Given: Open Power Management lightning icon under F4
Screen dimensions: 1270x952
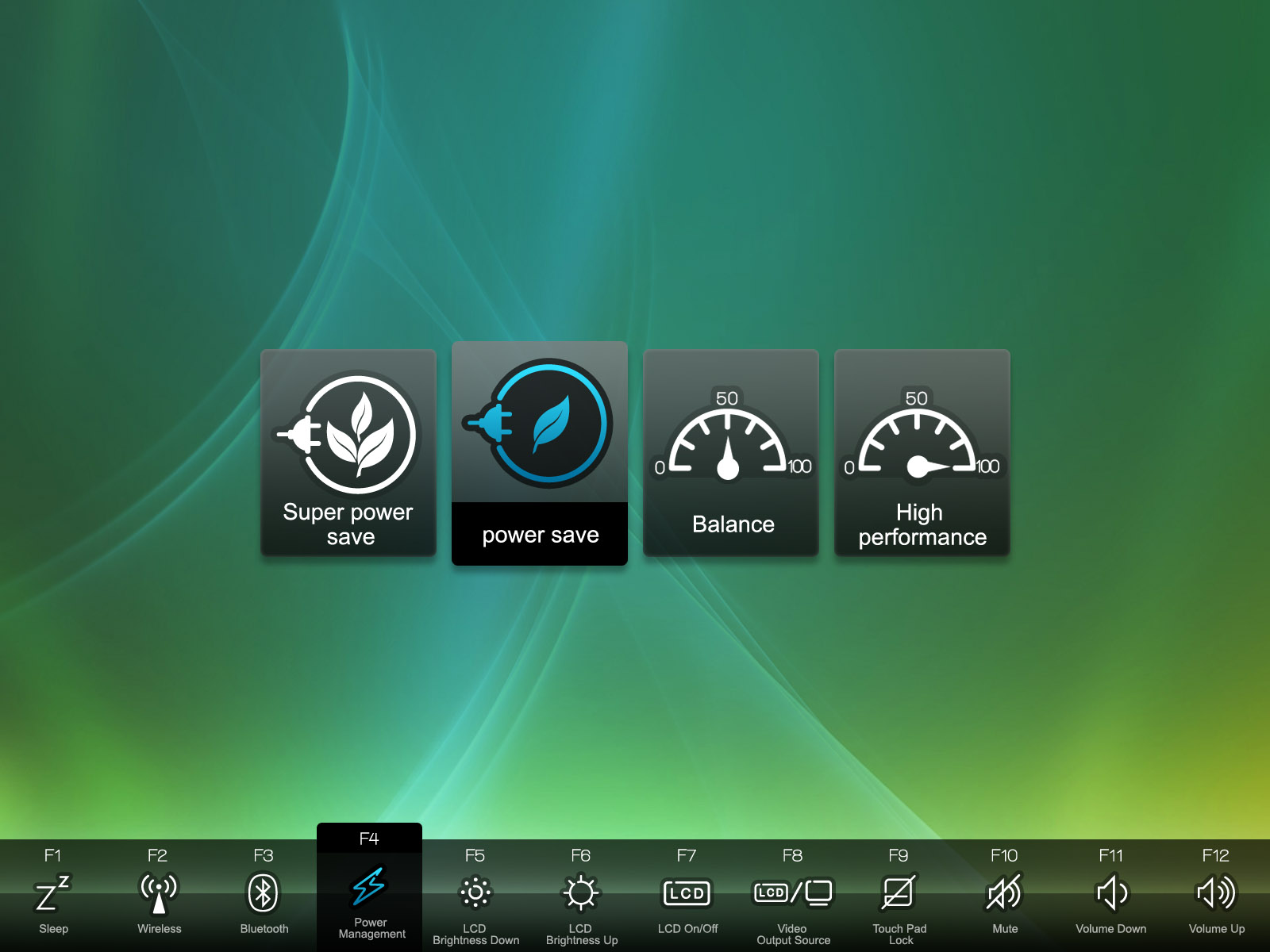Looking at the screenshot, I should pyautogui.click(x=369, y=886).
